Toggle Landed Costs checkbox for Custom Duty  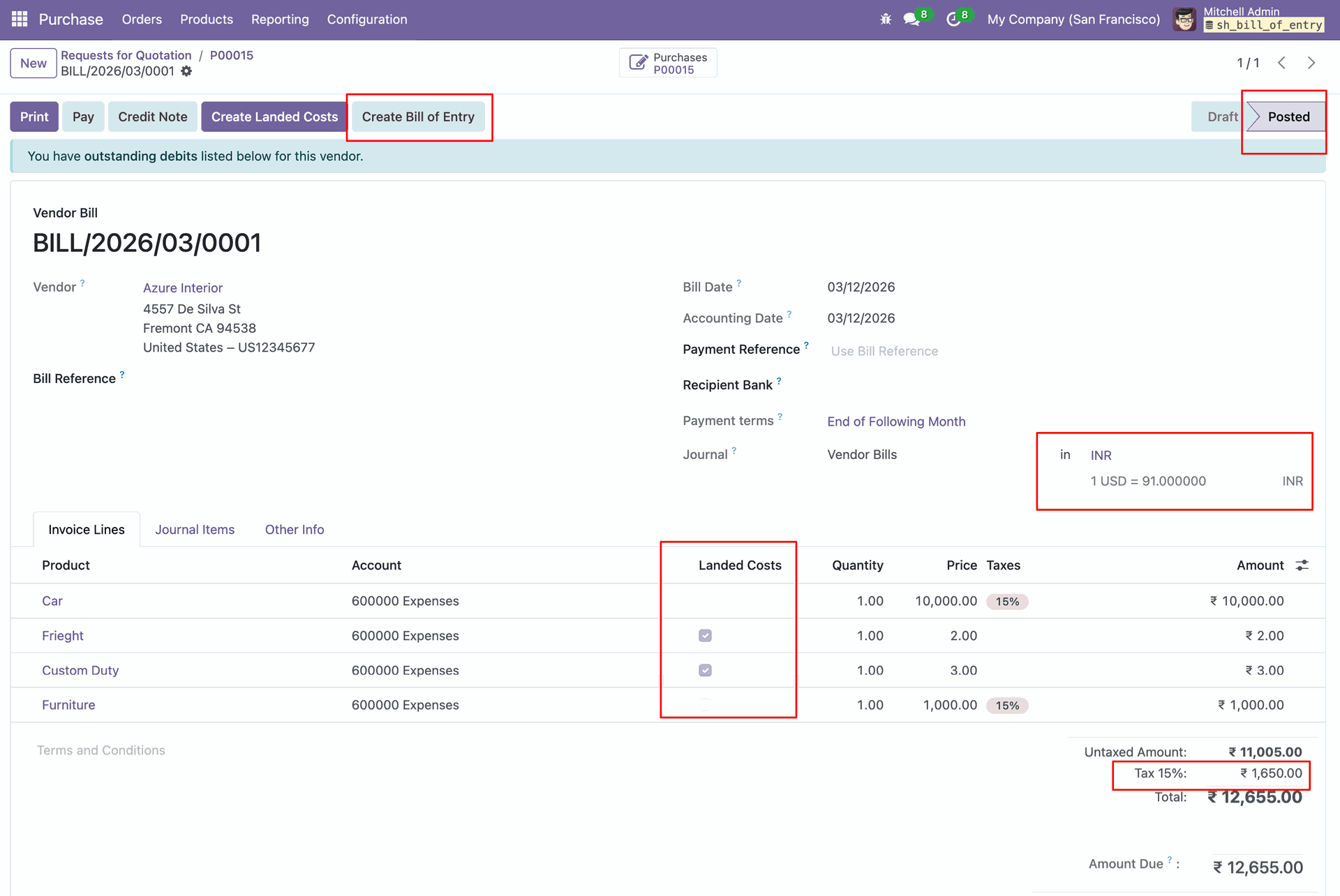pyautogui.click(x=705, y=671)
